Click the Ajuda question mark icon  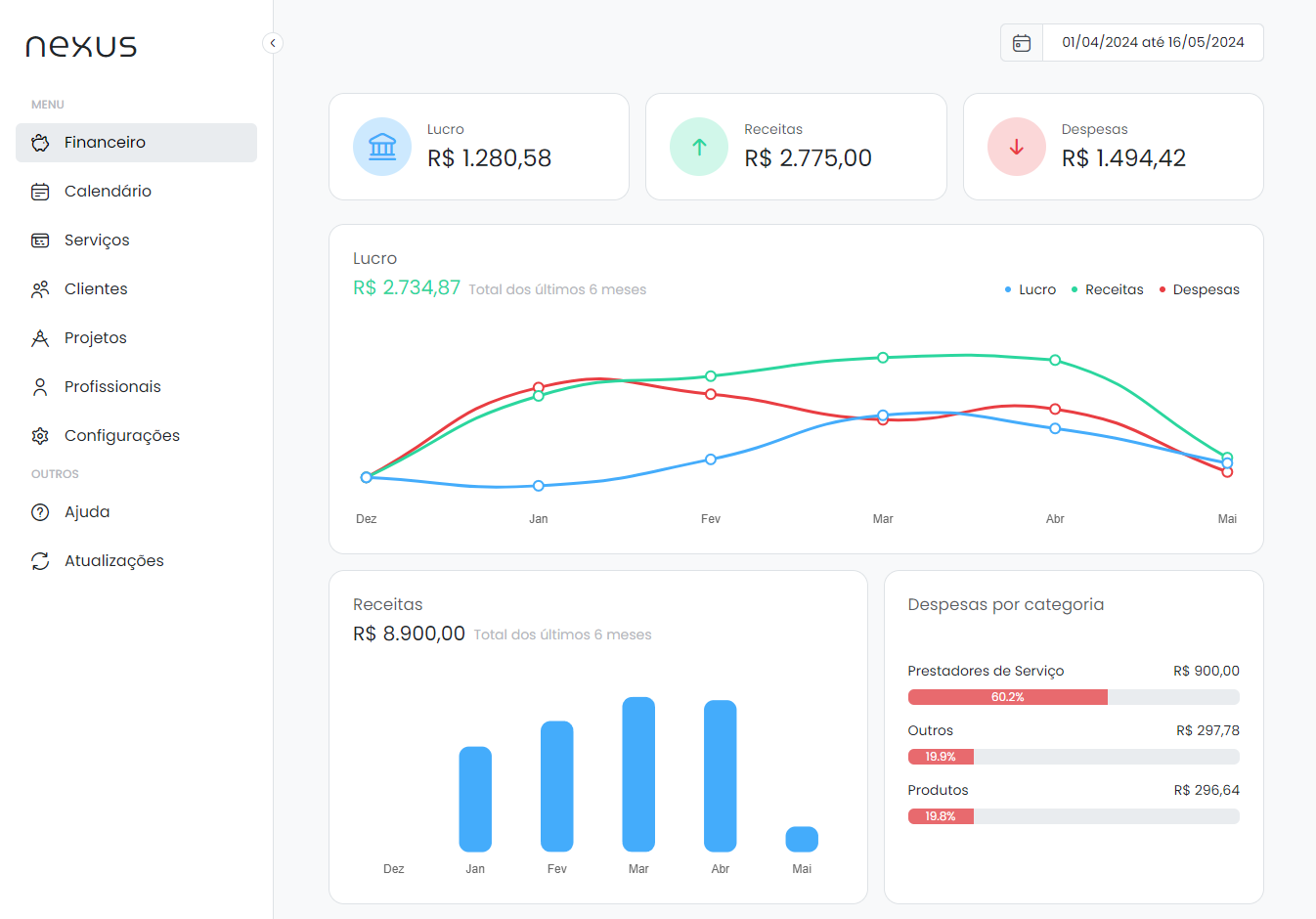(40, 512)
